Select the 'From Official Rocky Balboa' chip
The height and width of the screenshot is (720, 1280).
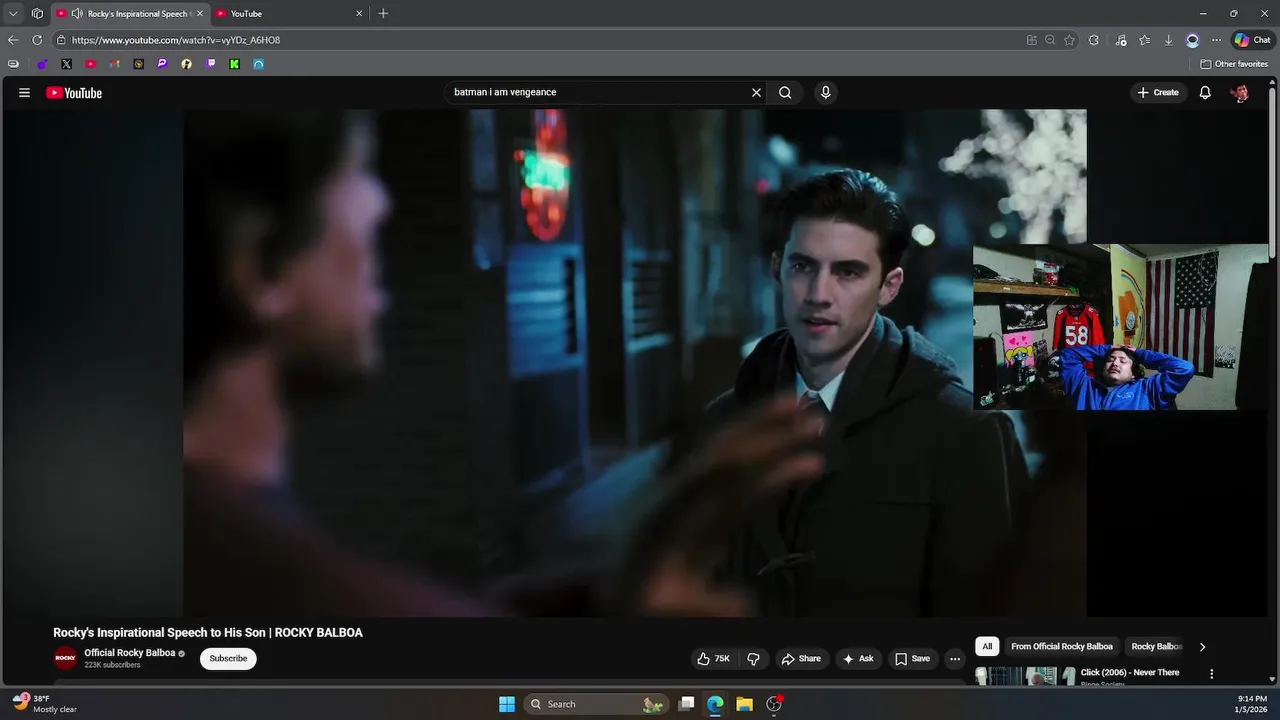(x=1062, y=646)
